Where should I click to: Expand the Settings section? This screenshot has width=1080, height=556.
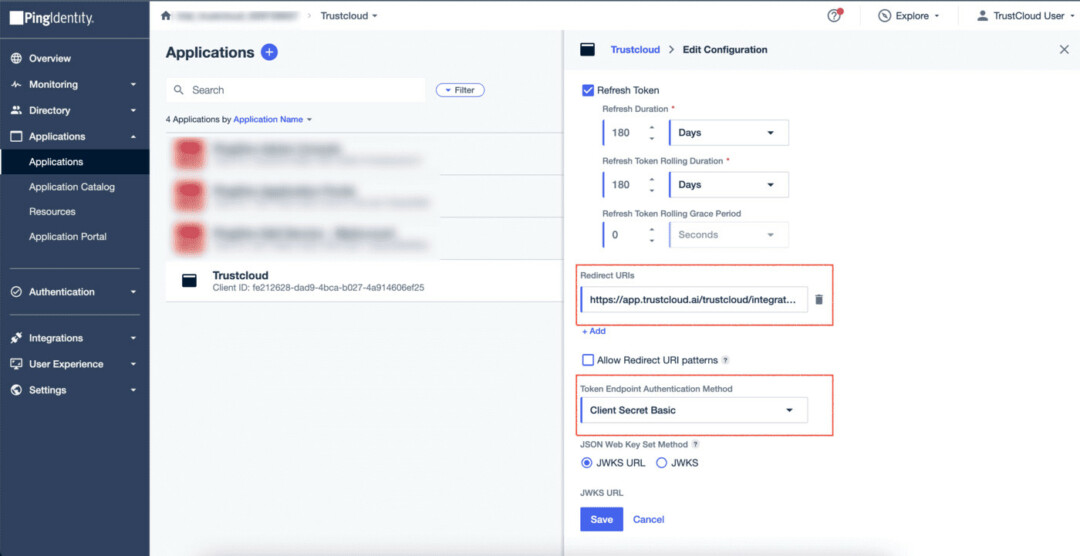[134, 390]
